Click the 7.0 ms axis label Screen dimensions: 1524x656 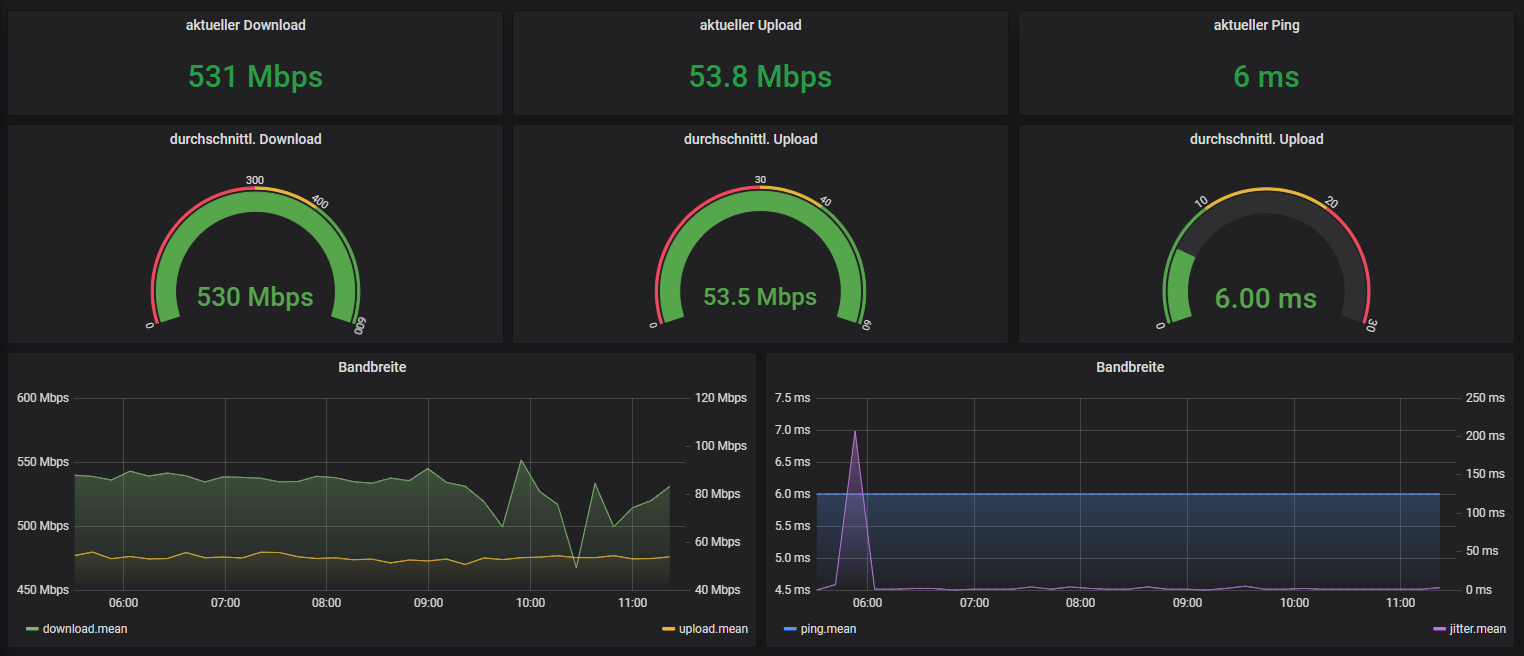[793, 430]
